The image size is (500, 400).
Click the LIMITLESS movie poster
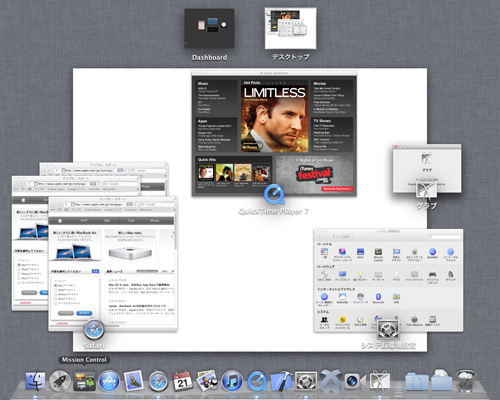pos(274,119)
